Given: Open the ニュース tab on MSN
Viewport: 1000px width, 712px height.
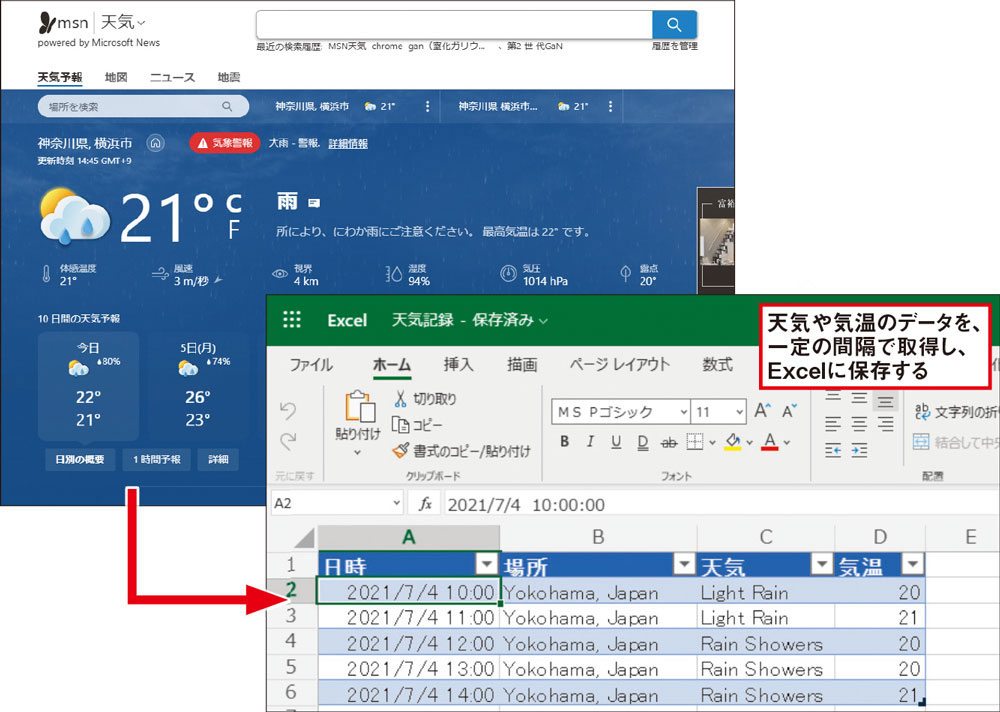Looking at the screenshot, I should click(x=172, y=77).
